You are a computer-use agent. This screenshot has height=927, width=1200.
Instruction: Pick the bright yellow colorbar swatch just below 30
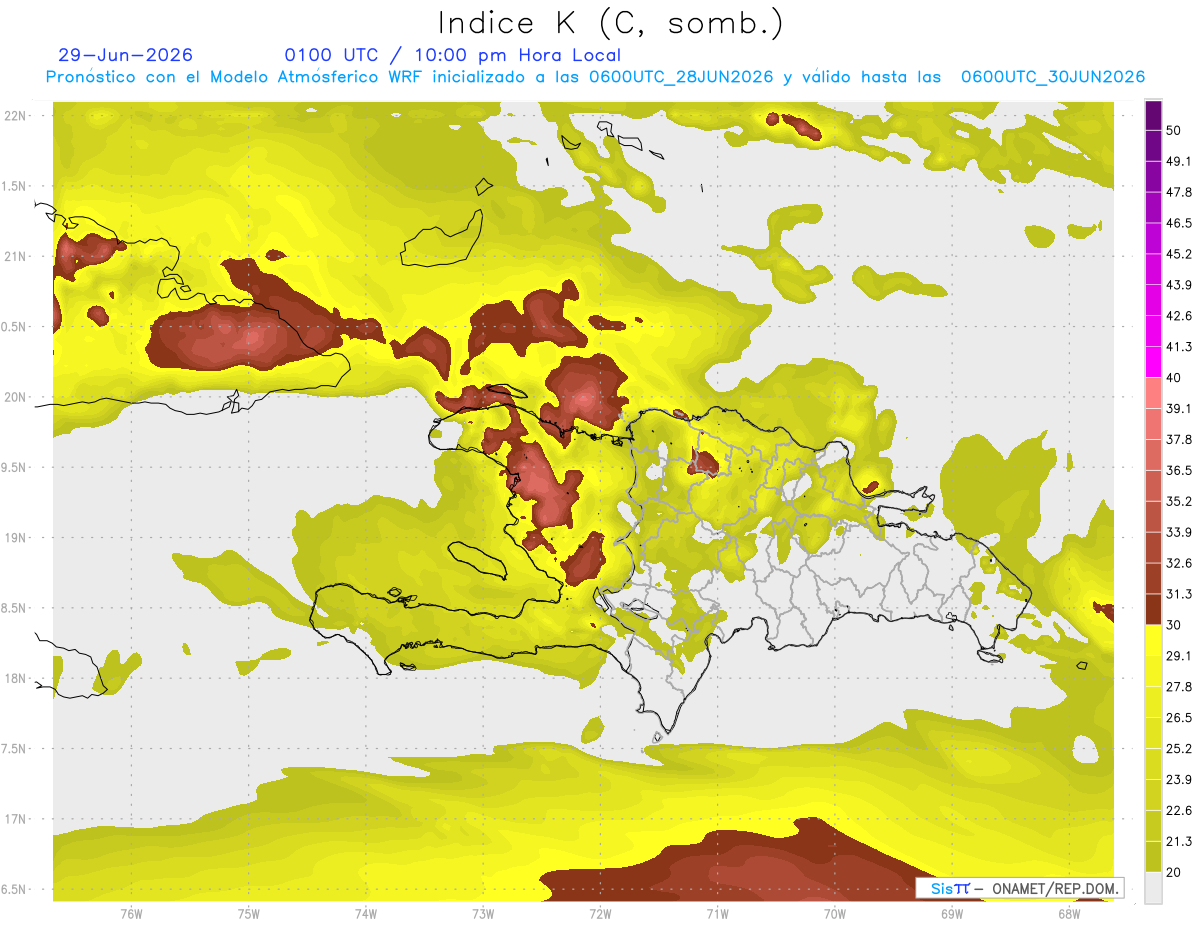pos(1154,641)
